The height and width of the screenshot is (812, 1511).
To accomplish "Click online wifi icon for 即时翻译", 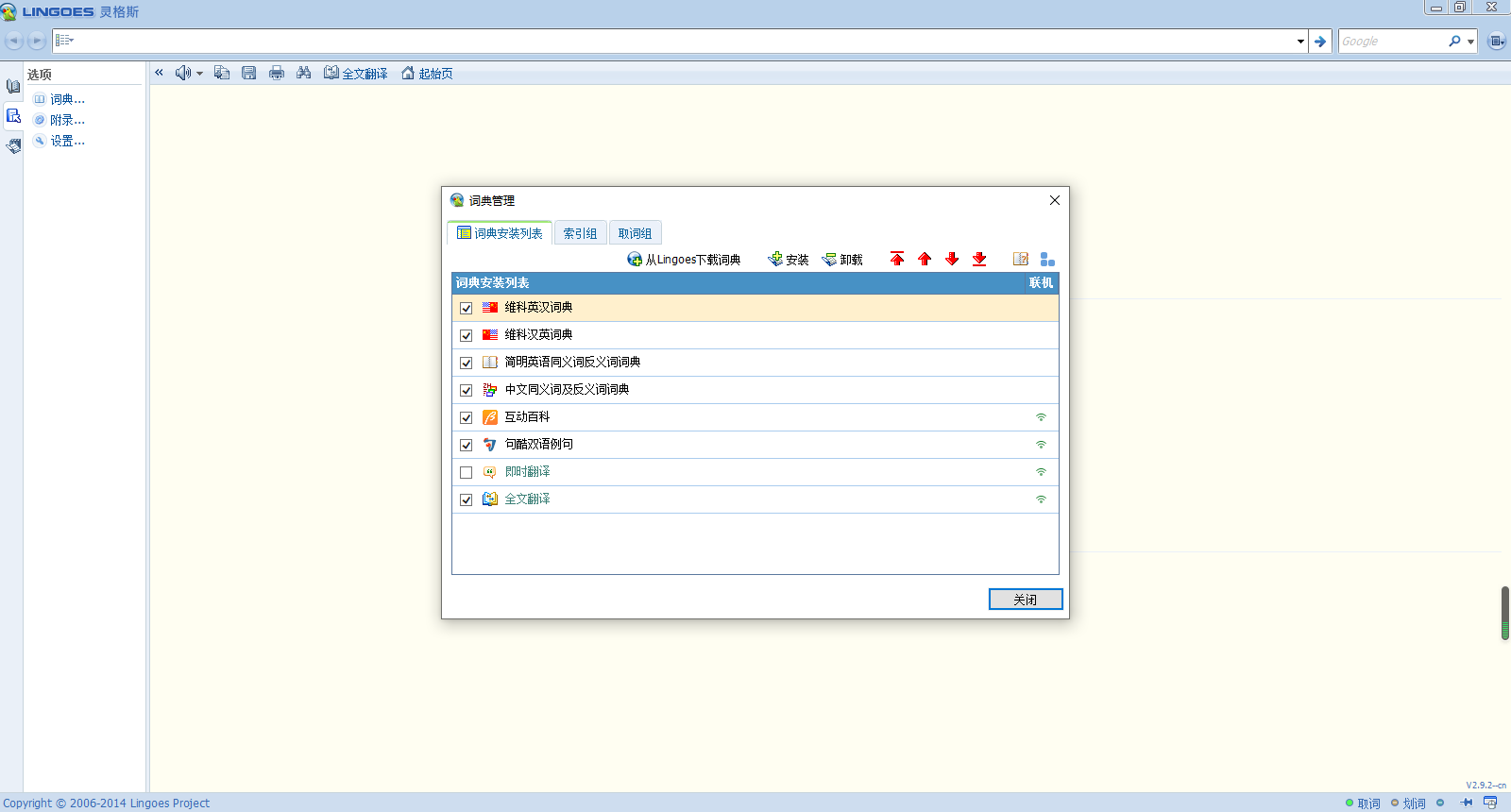I will pos(1041,472).
